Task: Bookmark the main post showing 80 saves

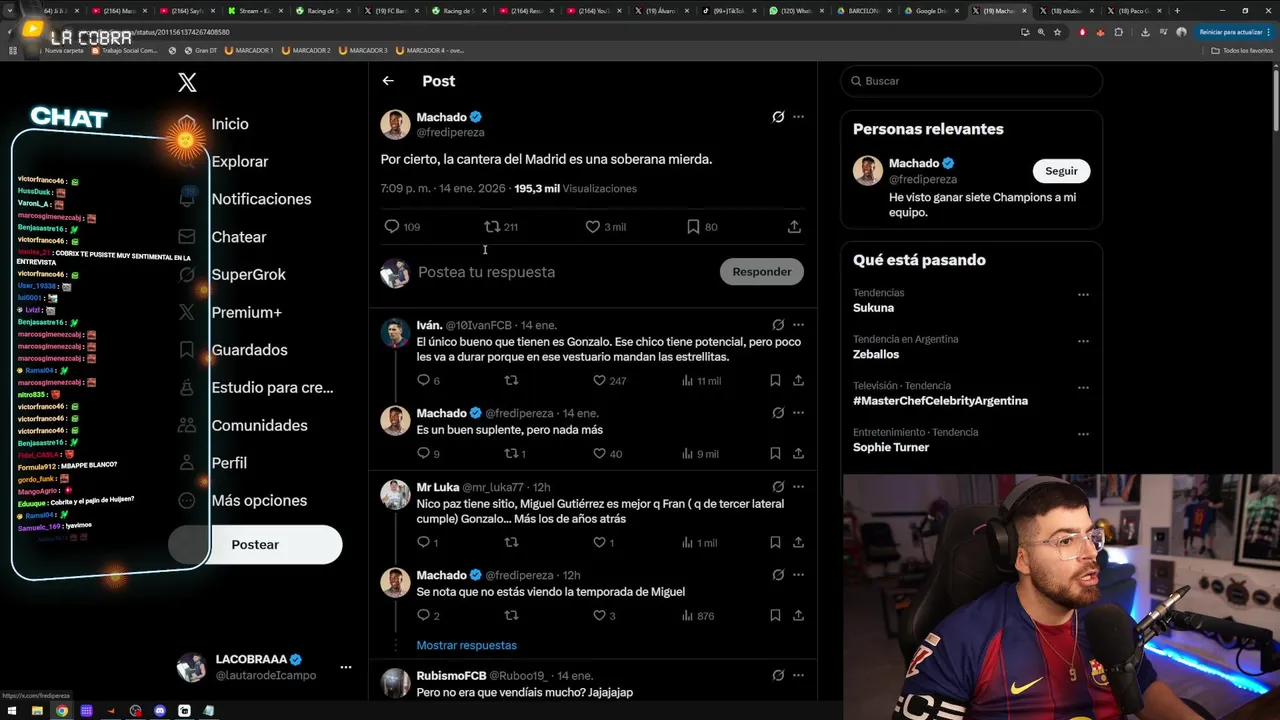Action: 693,227
